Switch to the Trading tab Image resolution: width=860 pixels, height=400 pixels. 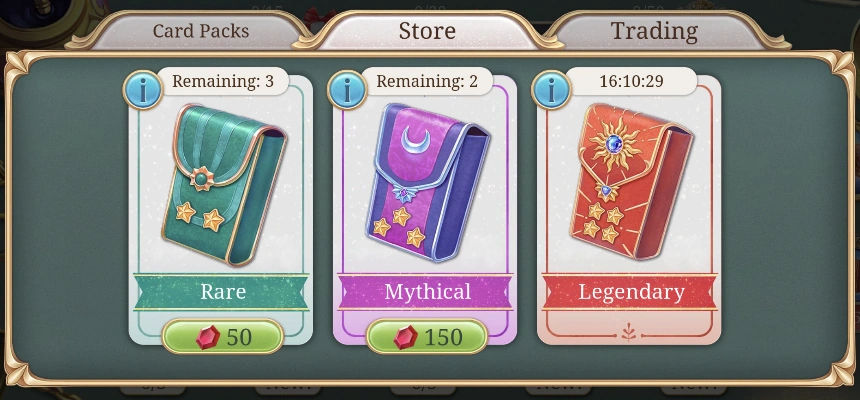click(654, 31)
